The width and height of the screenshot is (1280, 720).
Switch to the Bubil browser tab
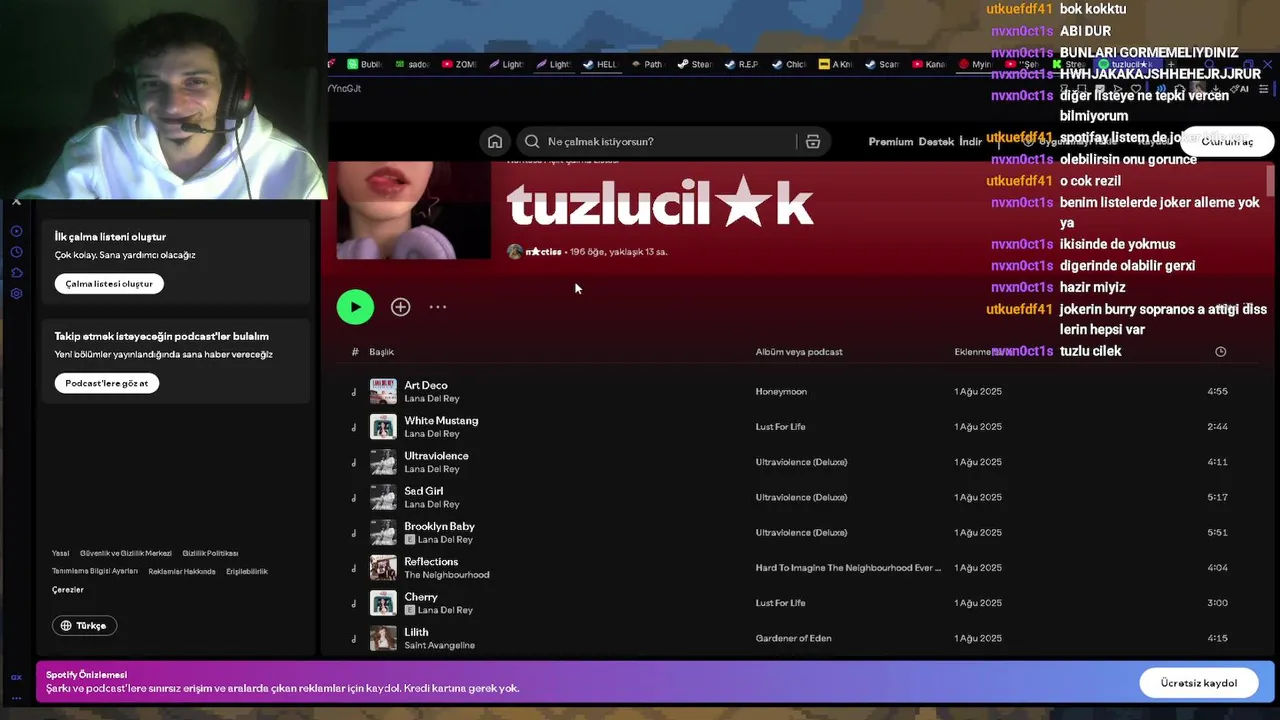tap(365, 64)
